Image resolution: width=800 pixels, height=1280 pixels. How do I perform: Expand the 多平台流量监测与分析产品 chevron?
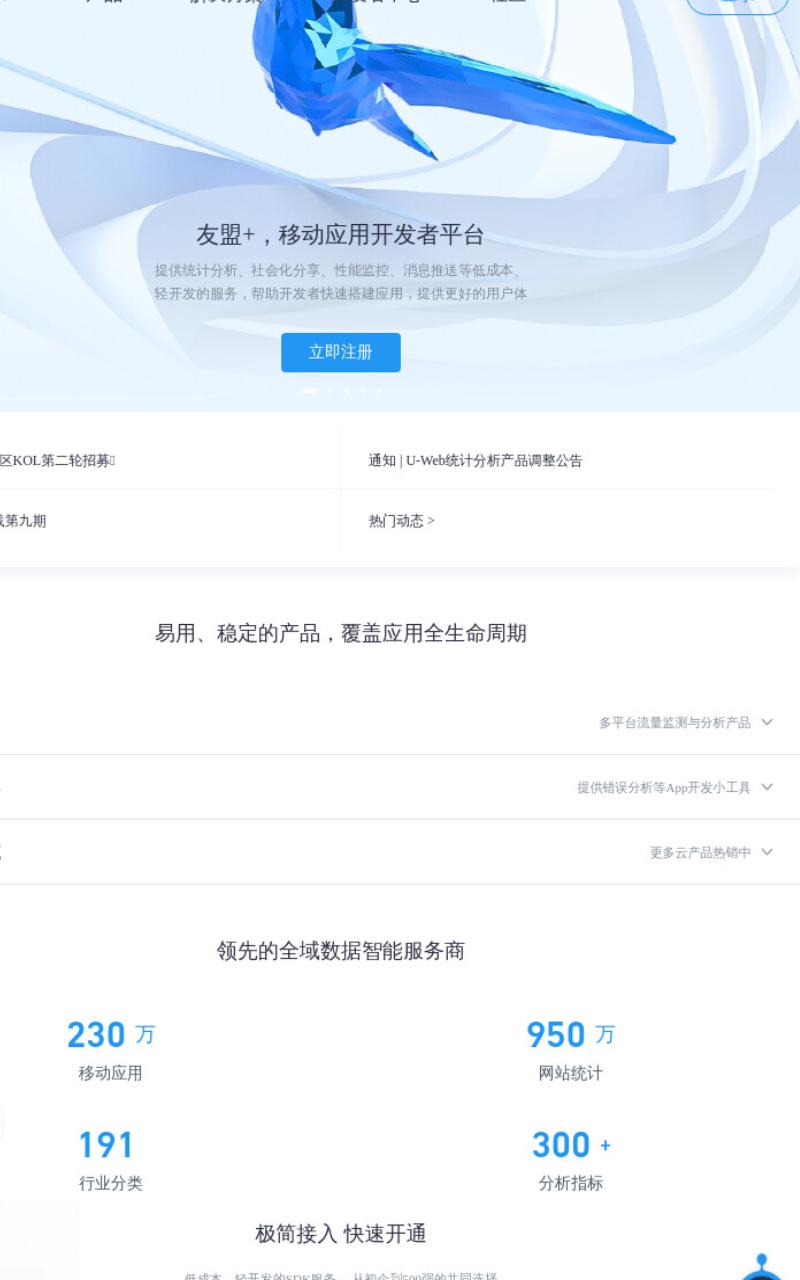tap(767, 722)
